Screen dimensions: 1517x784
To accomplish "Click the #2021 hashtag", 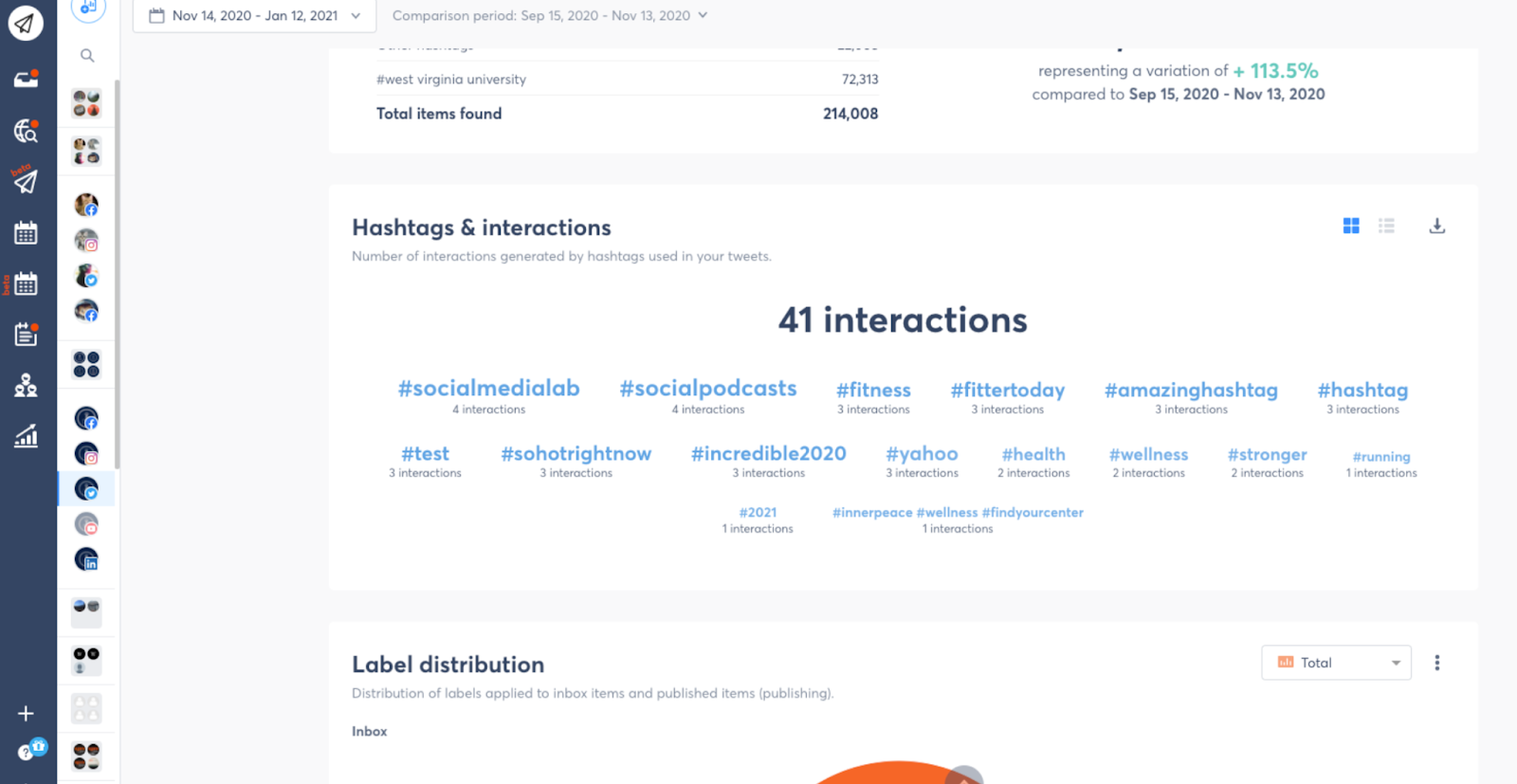I will [758, 512].
